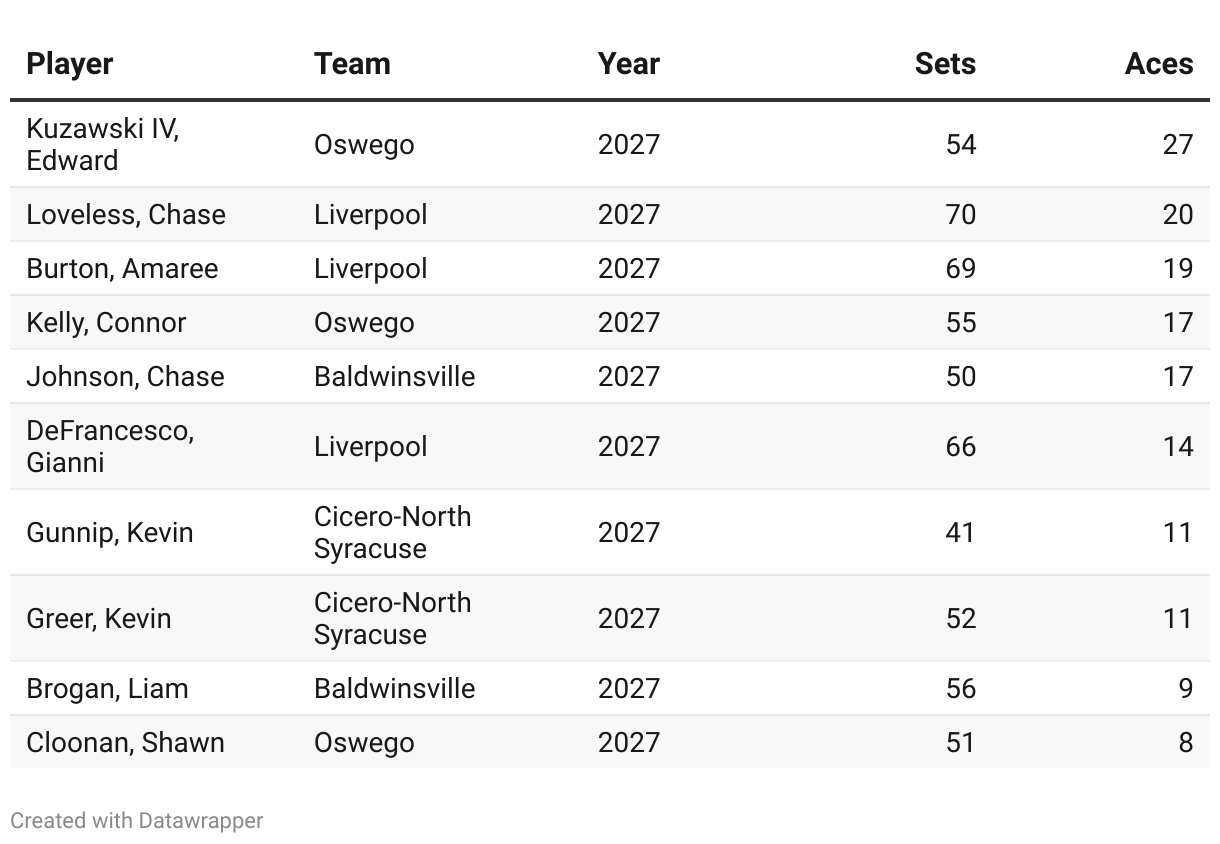Select the Brogan, Liam player cell
Image resolution: width=1220 pixels, height=844 pixels.
point(107,689)
